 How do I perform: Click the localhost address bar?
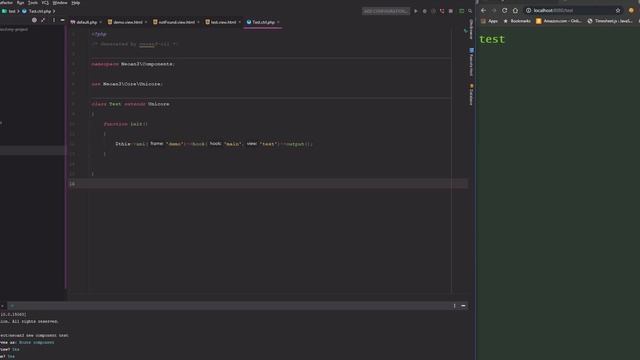[x=573, y=11]
